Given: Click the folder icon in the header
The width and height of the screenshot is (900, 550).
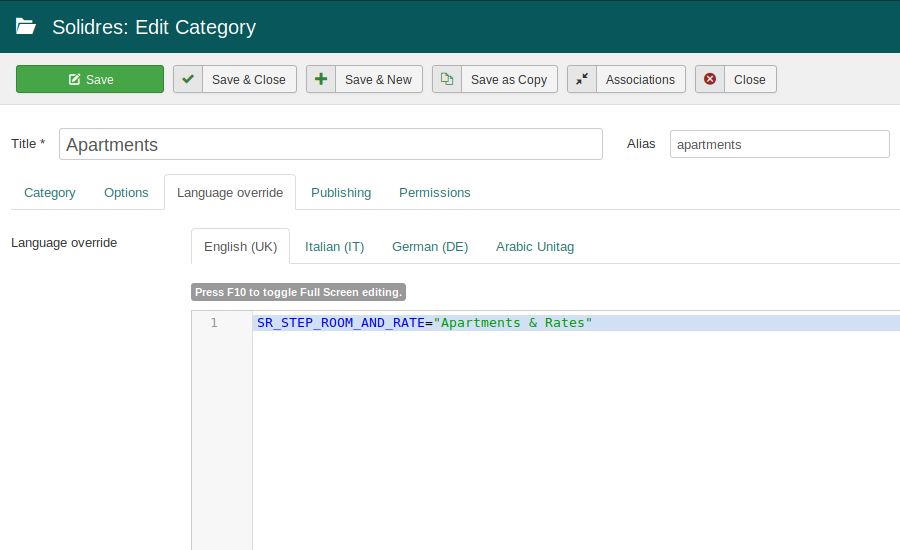Looking at the screenshot, I should [x=26, y=27].
